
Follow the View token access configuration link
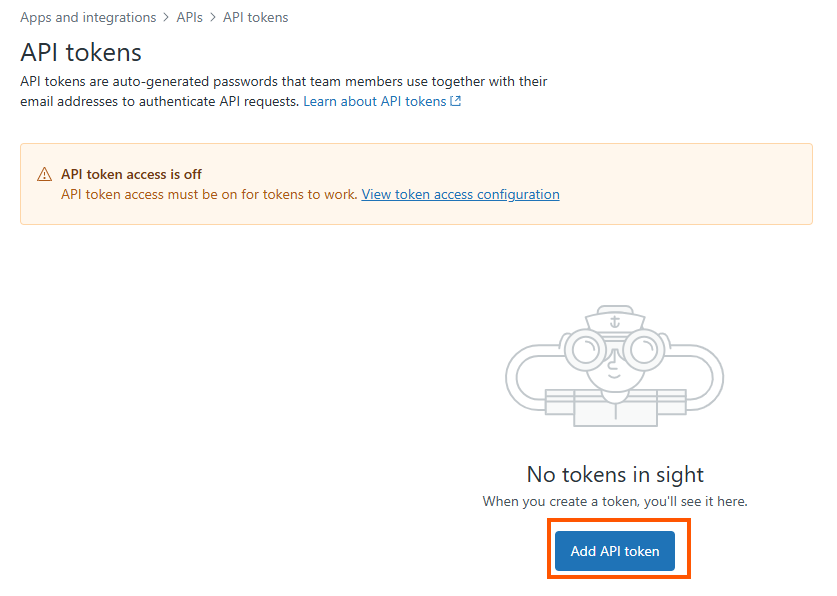pos(460,194)
